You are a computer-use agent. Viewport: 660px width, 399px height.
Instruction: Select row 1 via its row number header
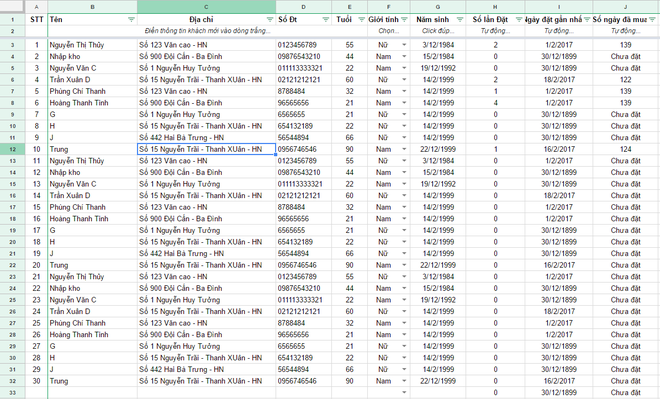tap(12, 20)
